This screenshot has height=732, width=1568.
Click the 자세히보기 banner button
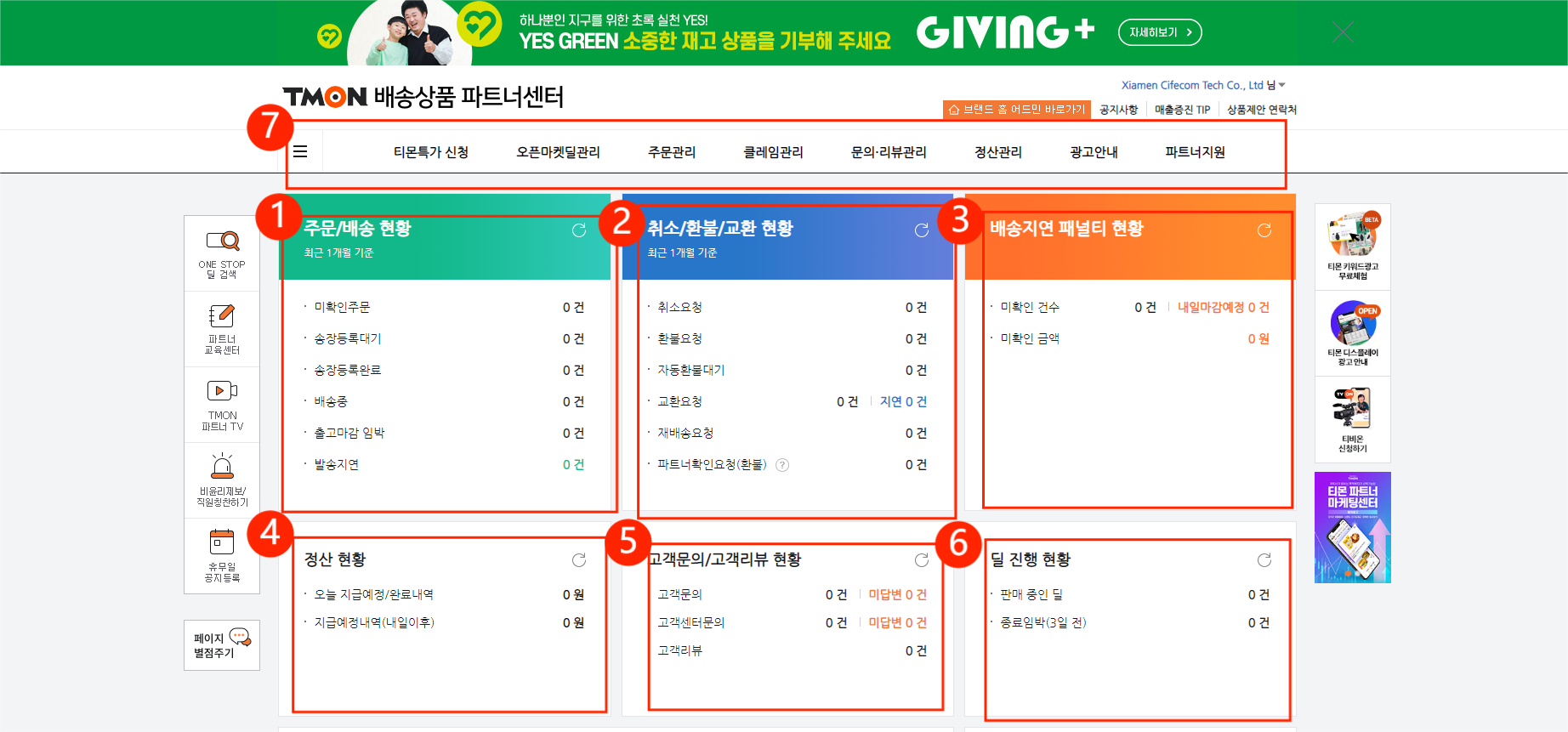(1160, 32)
